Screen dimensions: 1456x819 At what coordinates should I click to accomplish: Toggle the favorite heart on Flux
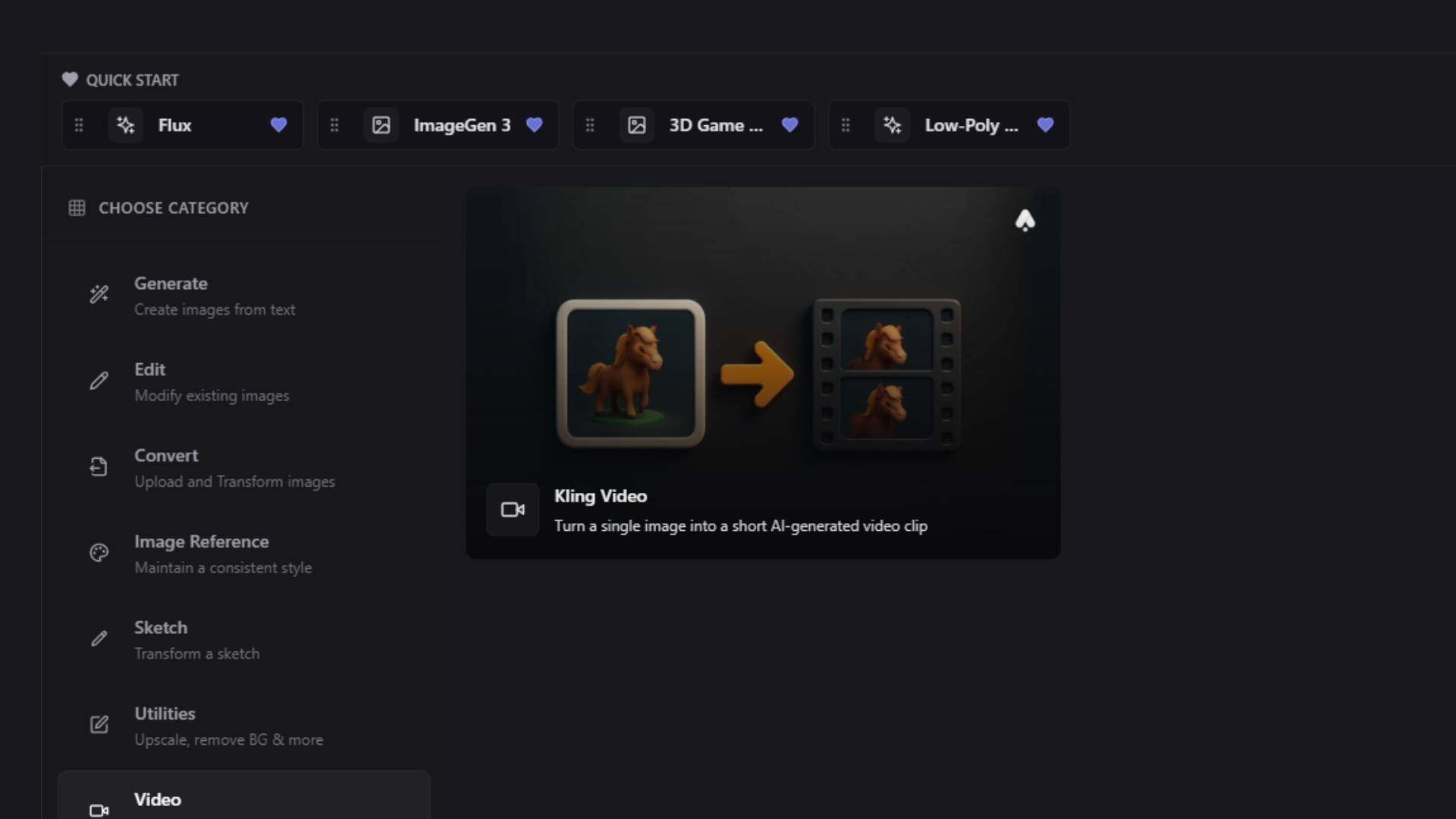(278, 125)
